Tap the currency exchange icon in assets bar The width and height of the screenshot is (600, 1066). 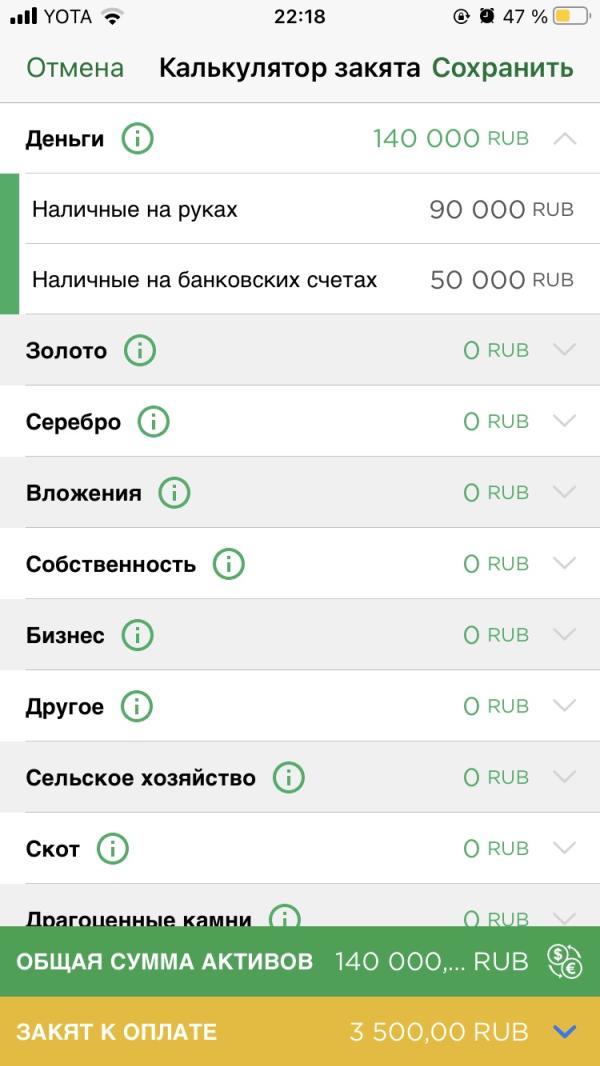[x=565, y=961]
